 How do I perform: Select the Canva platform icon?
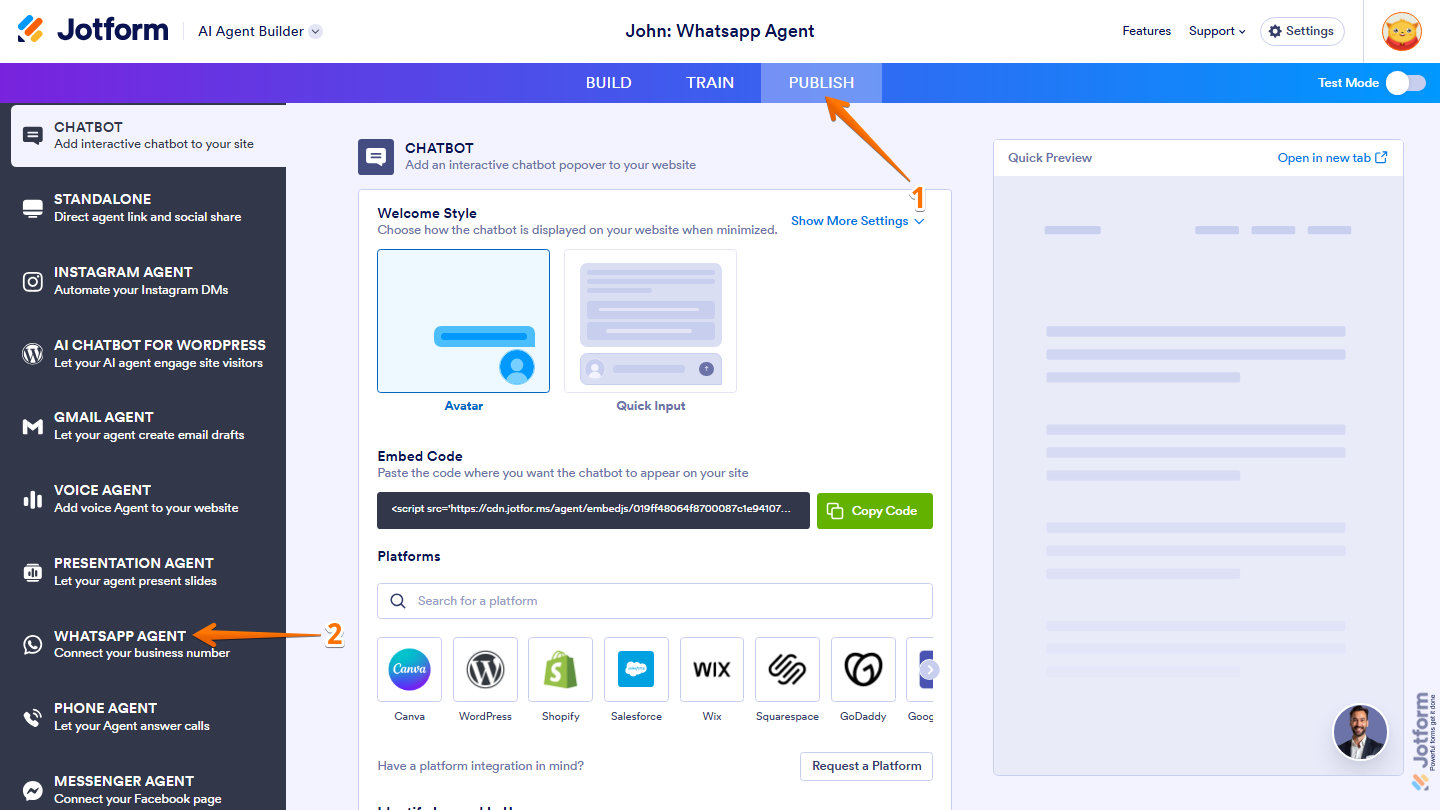pos(409,669)
